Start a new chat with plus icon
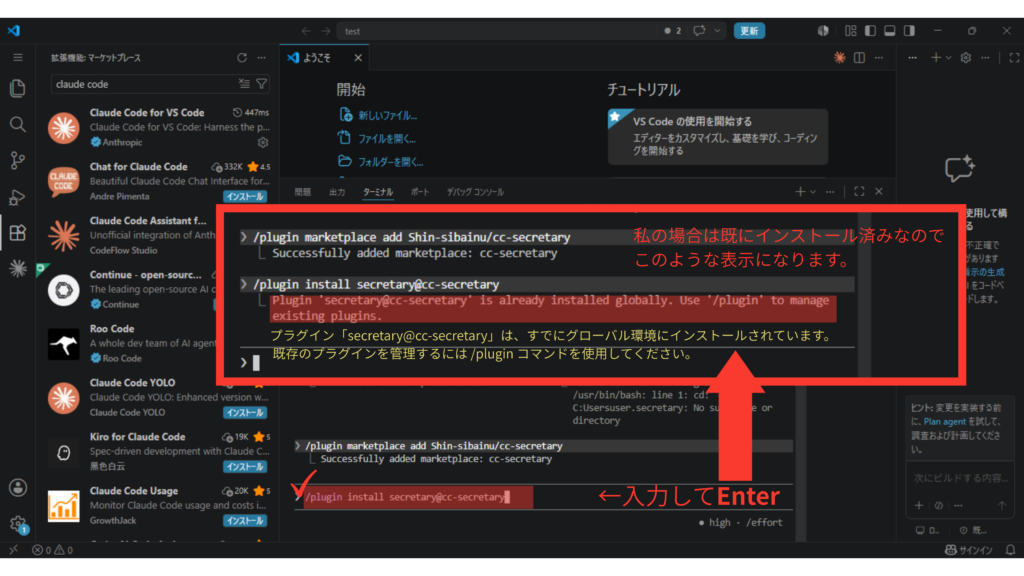This screenshot has width=1024, height=576. click(x=935, y=57)
